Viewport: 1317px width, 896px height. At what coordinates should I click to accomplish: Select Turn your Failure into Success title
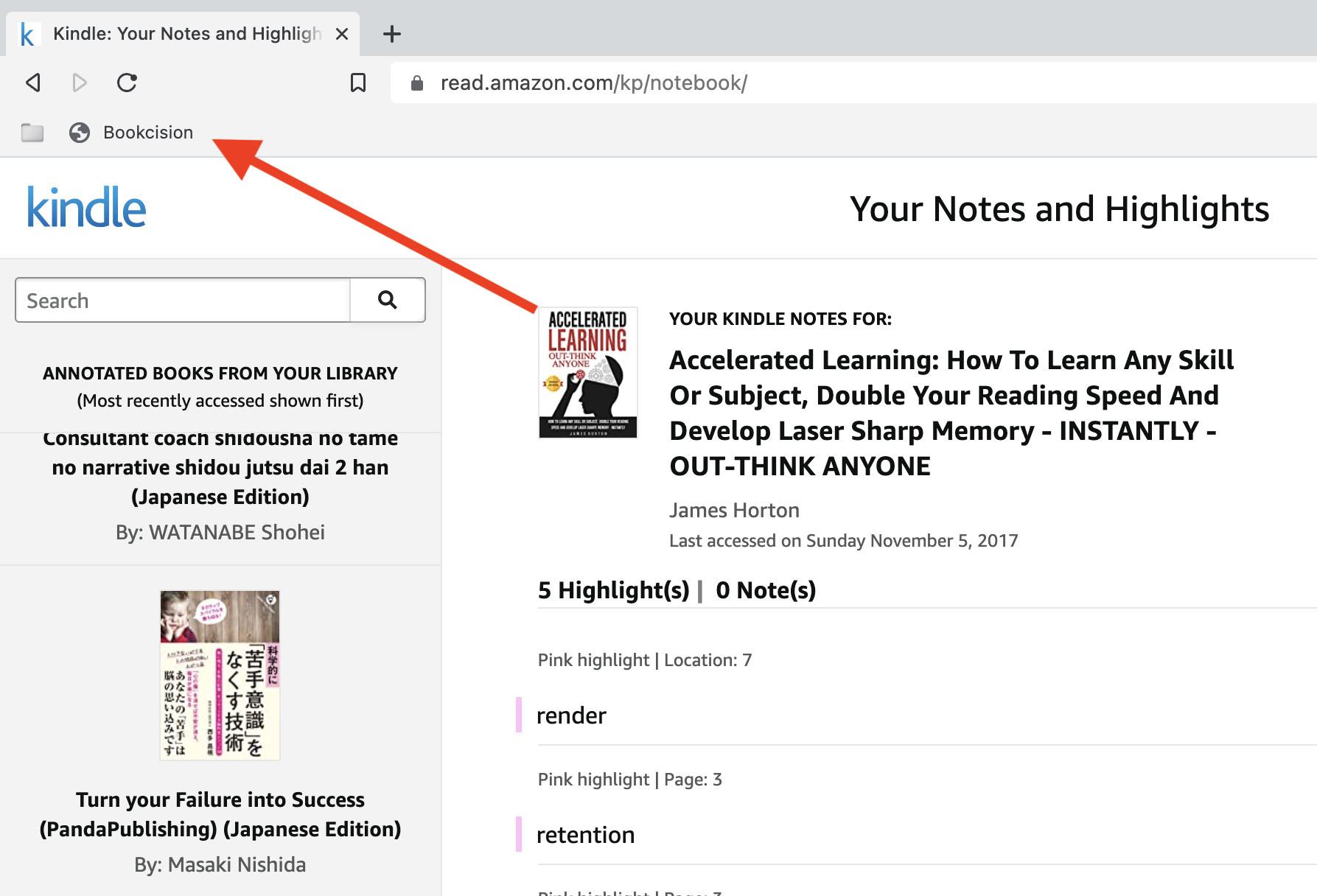(x=220, y=814)
